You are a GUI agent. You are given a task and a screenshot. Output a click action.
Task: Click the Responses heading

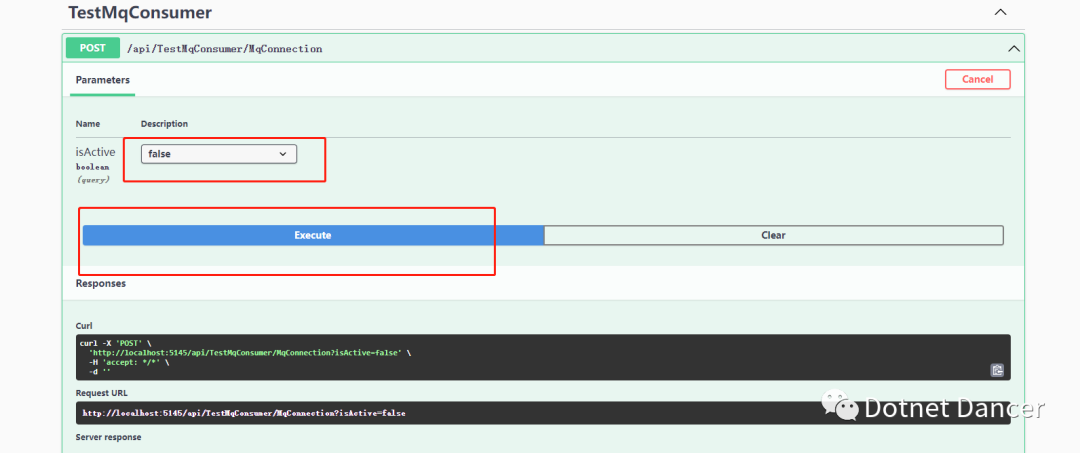point(101,283)
